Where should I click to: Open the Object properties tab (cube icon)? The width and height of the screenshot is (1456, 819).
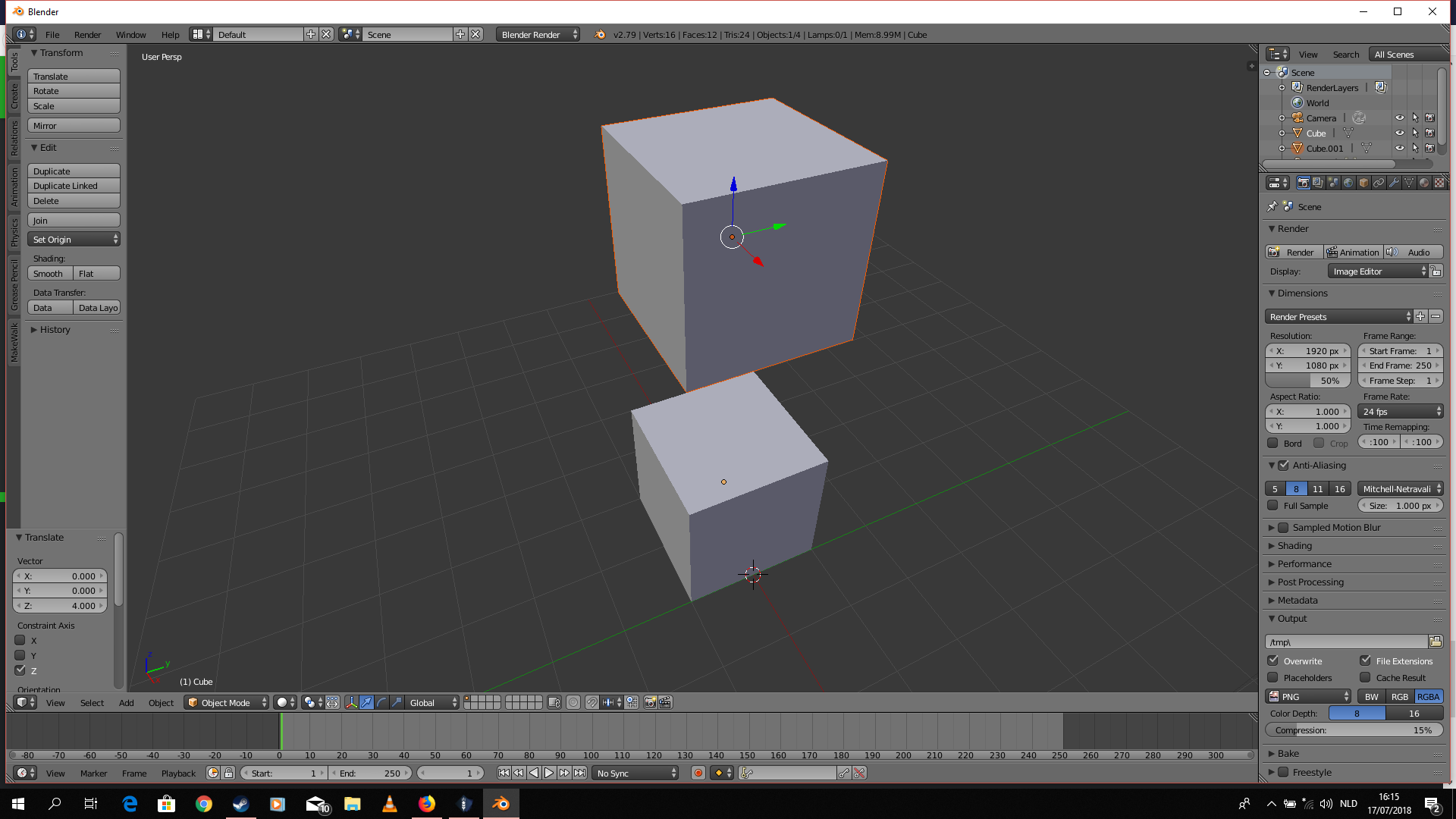click(x=1363, y=183)
